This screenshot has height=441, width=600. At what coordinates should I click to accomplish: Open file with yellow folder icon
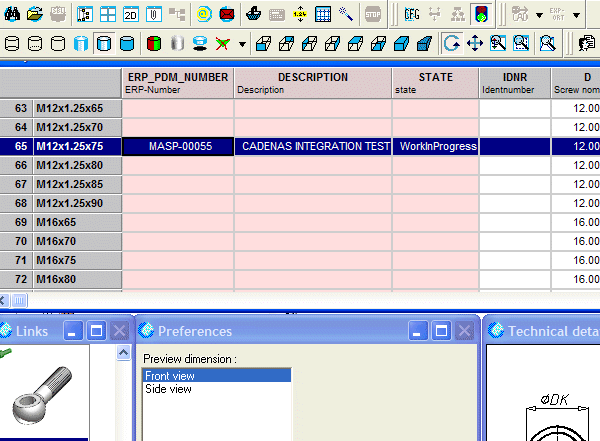[35, 14]
